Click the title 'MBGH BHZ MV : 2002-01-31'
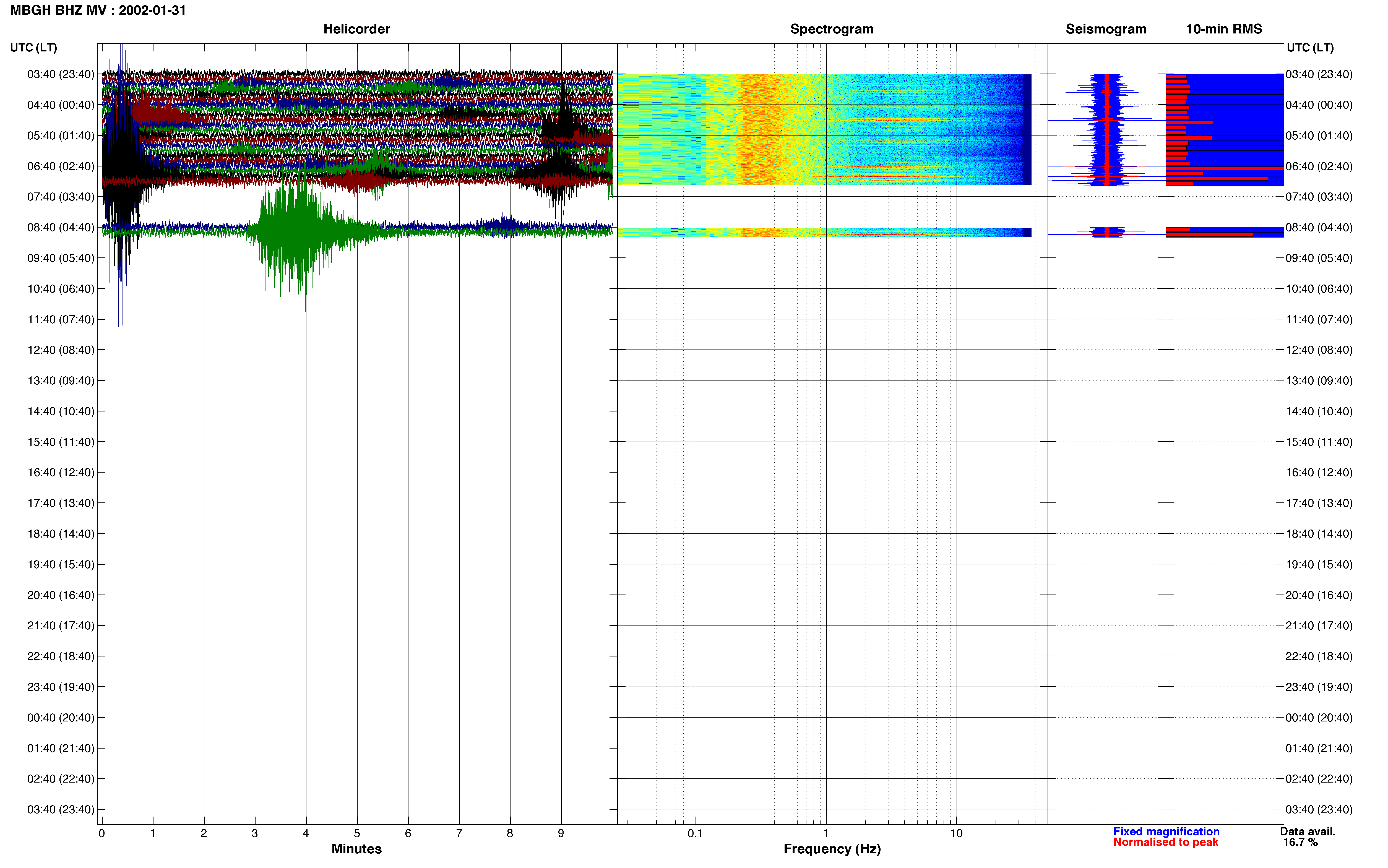Screen dimensions: 1388x868 tap(98, 10)
